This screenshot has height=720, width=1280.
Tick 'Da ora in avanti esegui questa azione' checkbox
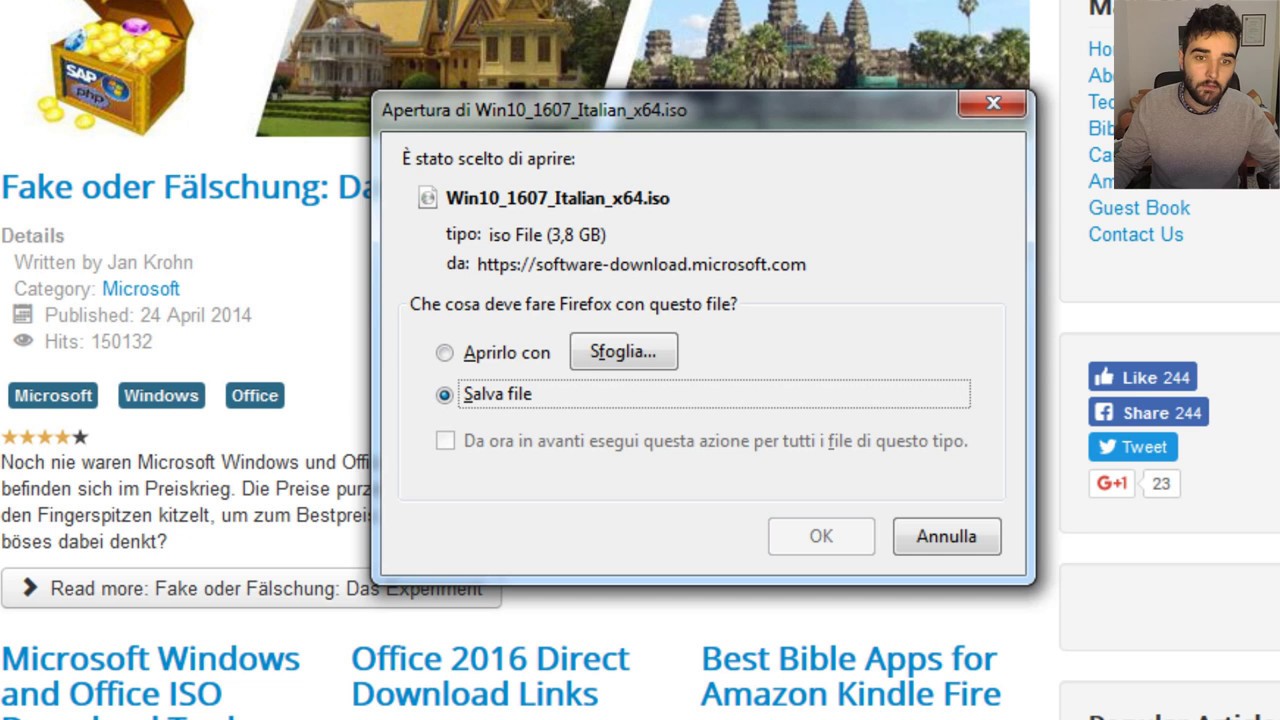pos(445,441)
